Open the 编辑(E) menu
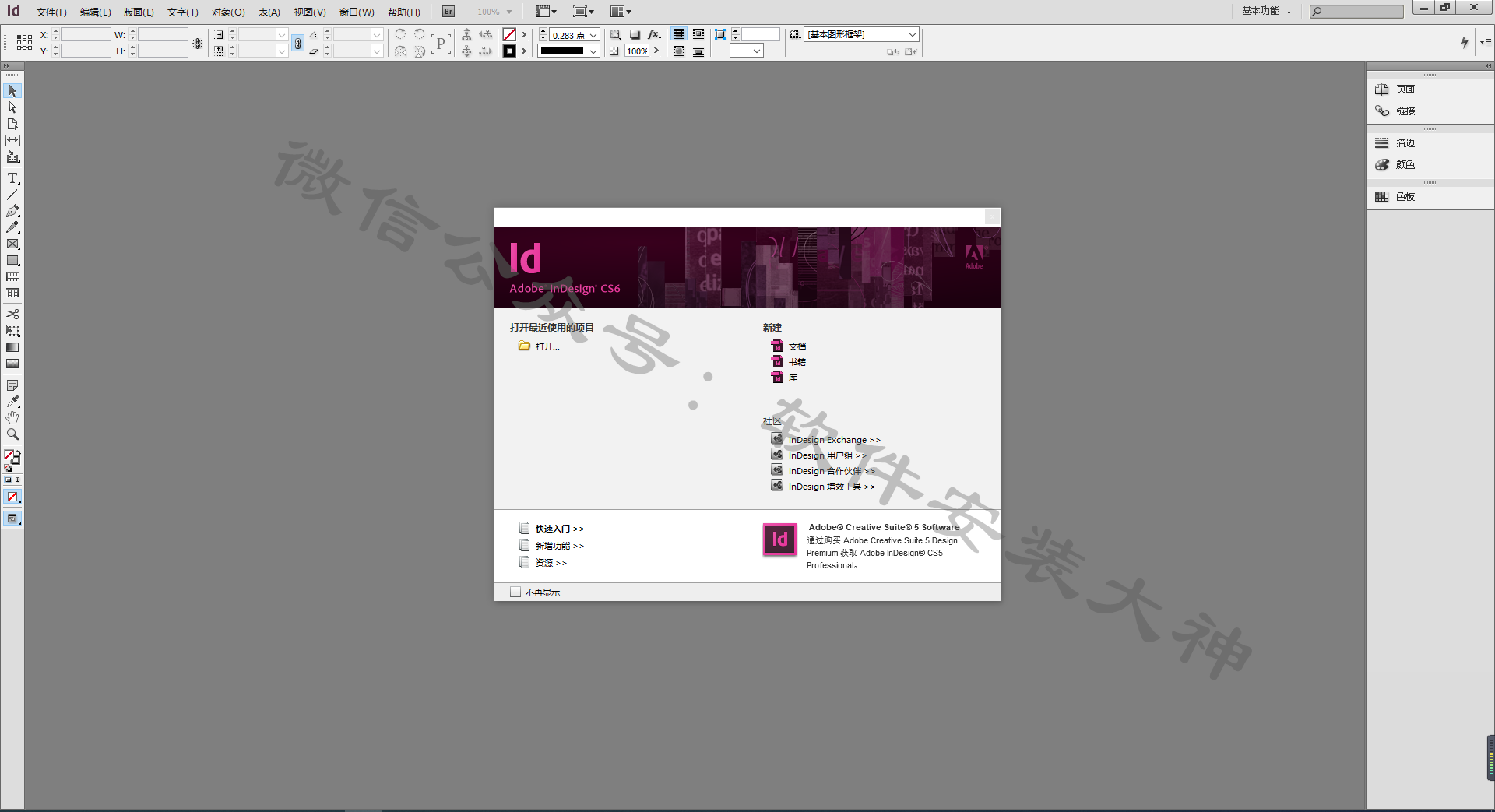The image size is (1495, 812). pos(95,12)
